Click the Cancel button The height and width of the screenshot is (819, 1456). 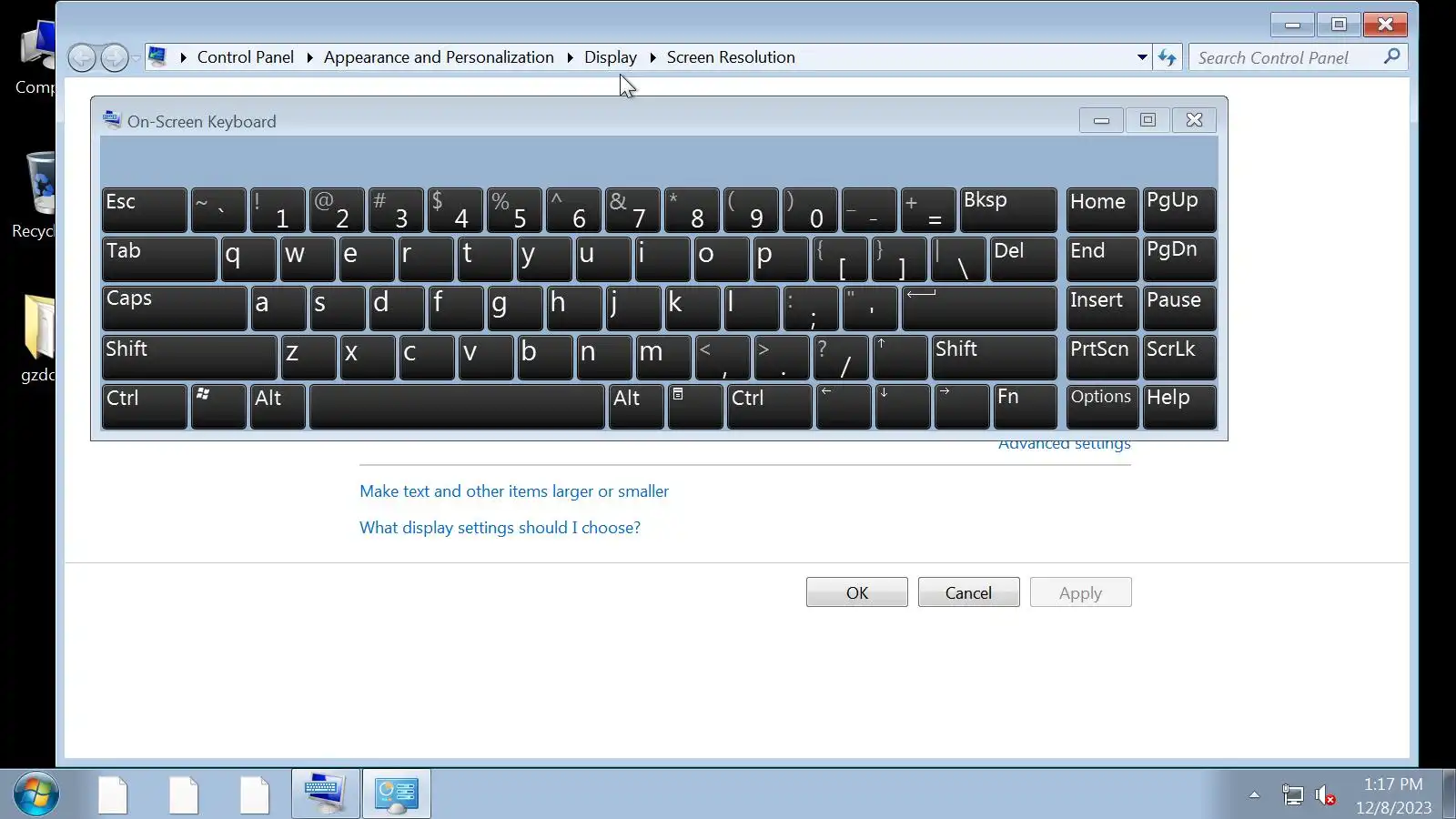[968, 592]
